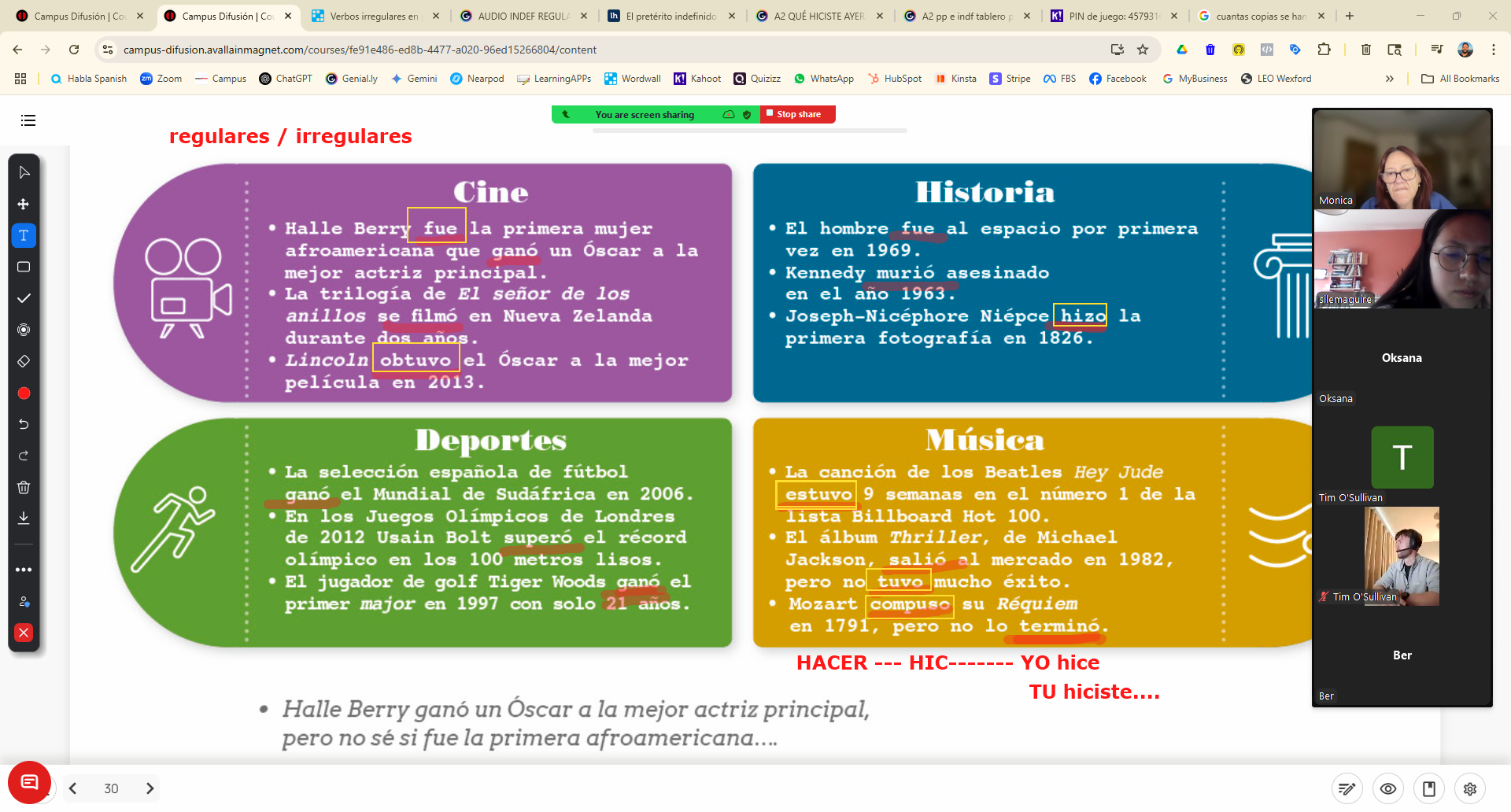Select the spotlight target tool
The width and height of the screenshot is (1511, 812).
(x=24, y=330)
